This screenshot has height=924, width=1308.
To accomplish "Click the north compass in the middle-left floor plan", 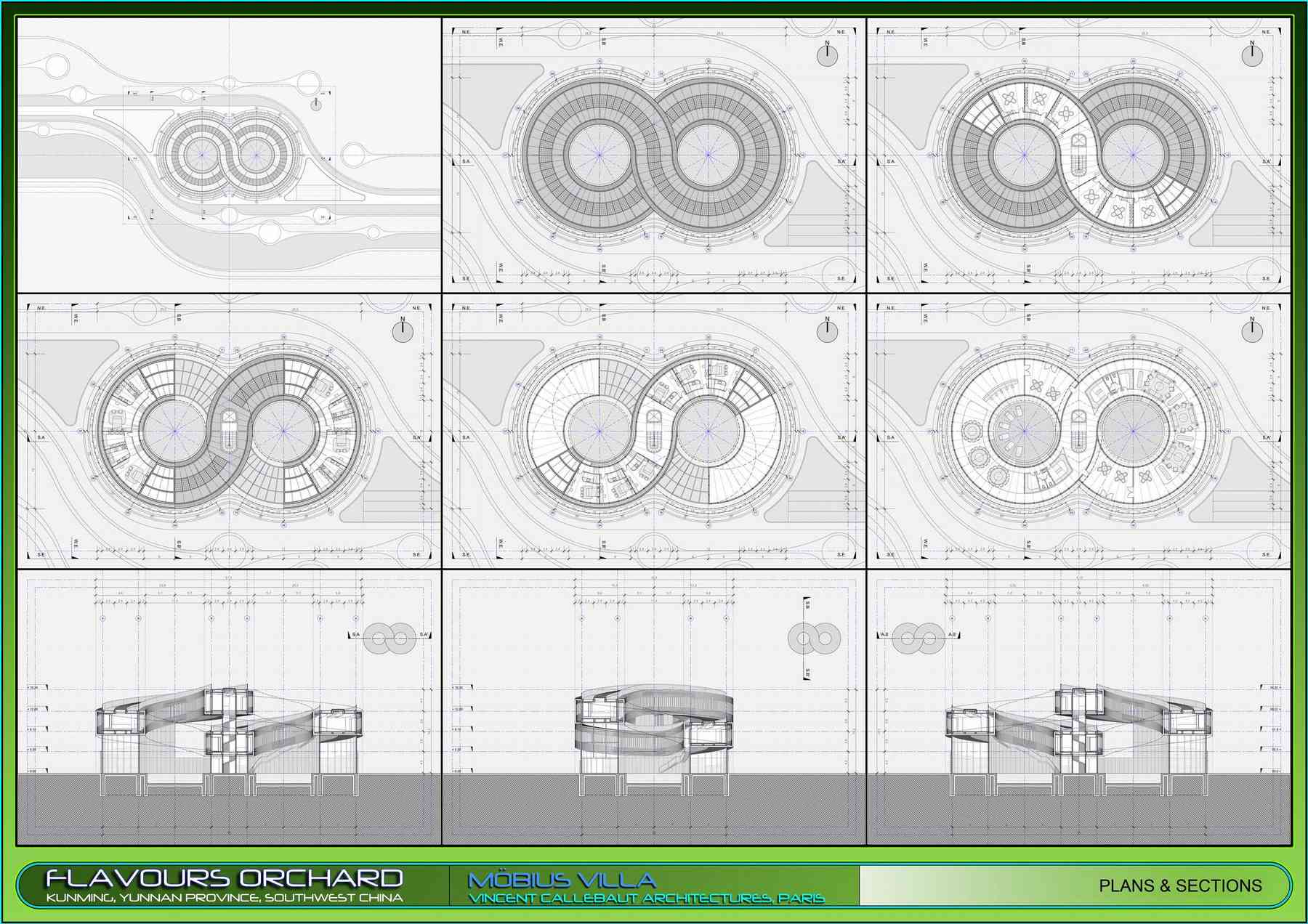I will point(403,331).
